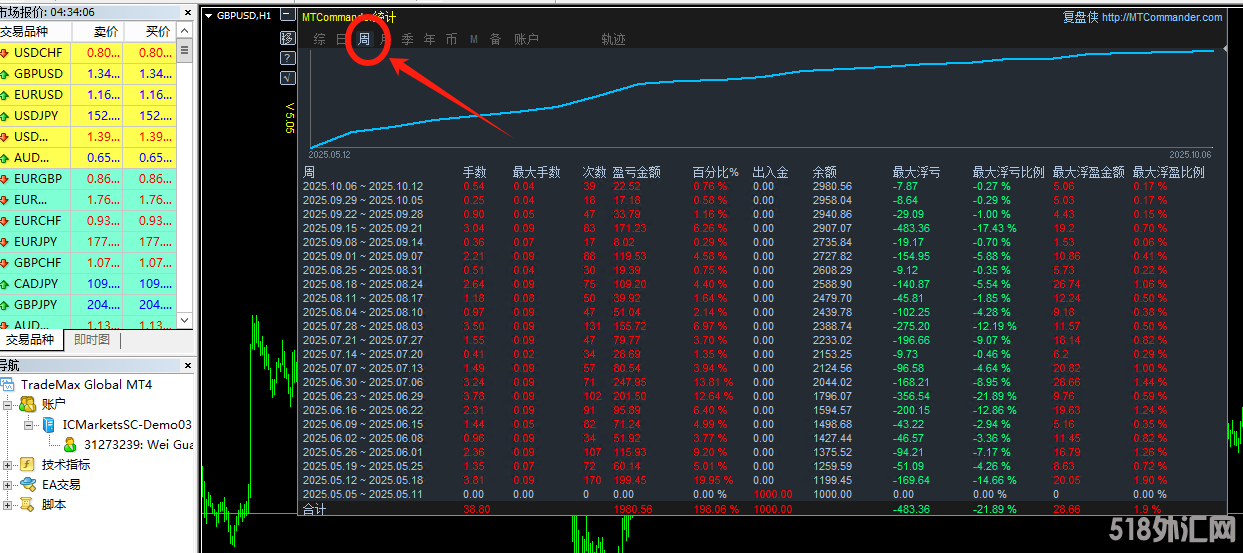Click the 技术指标 indicators icon
The height and width of the screenshot is (553, 1243).
tap(28, 465)
